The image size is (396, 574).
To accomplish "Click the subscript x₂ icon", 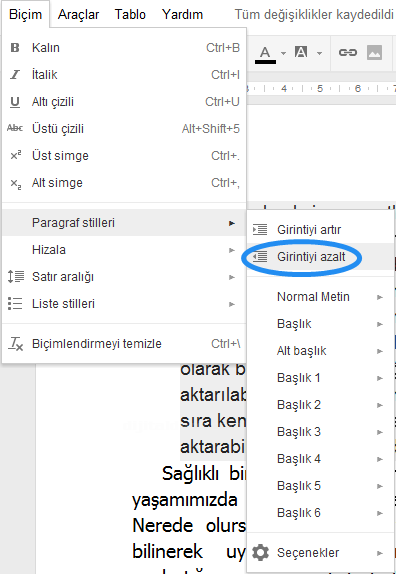I will [15, 183].
